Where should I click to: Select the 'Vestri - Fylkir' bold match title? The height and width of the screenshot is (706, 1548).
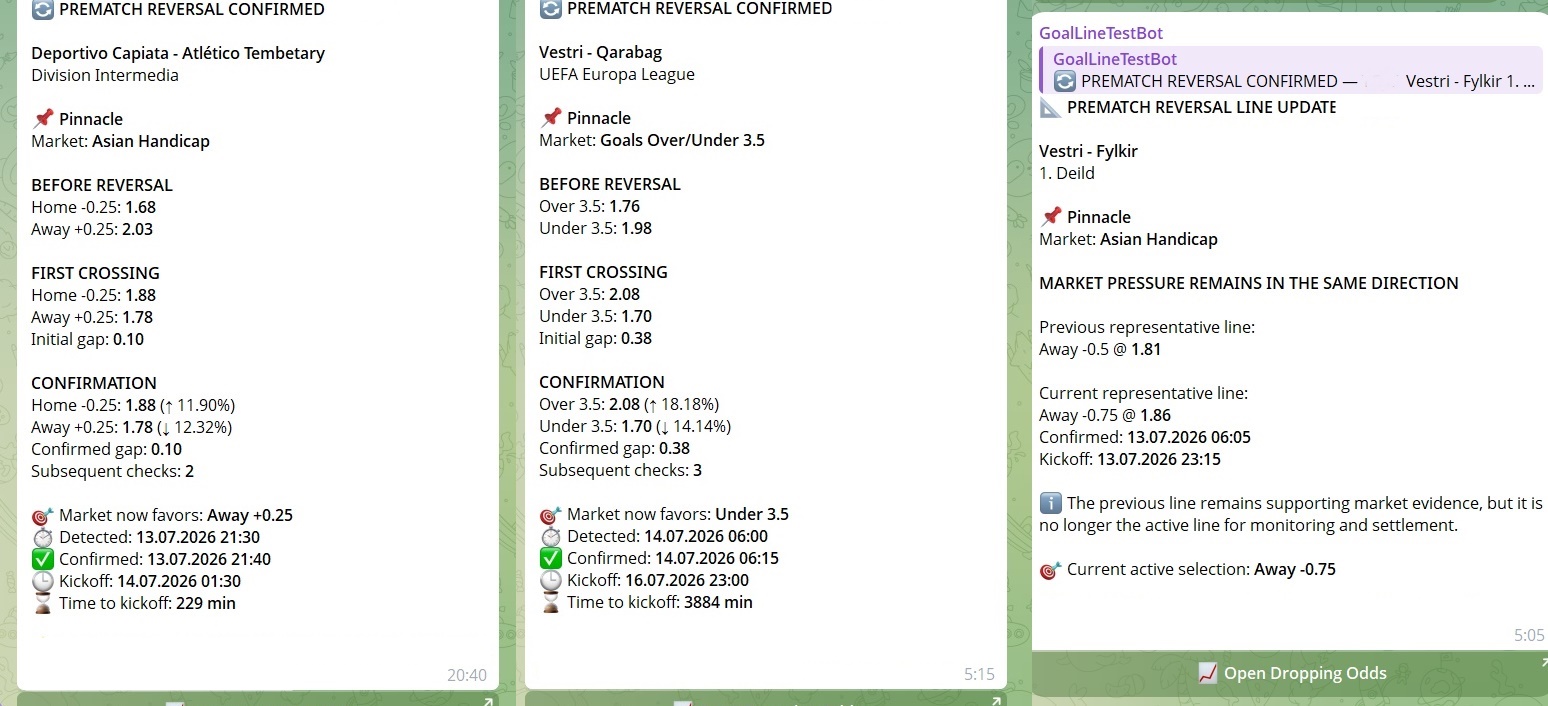pos(1088,151)
